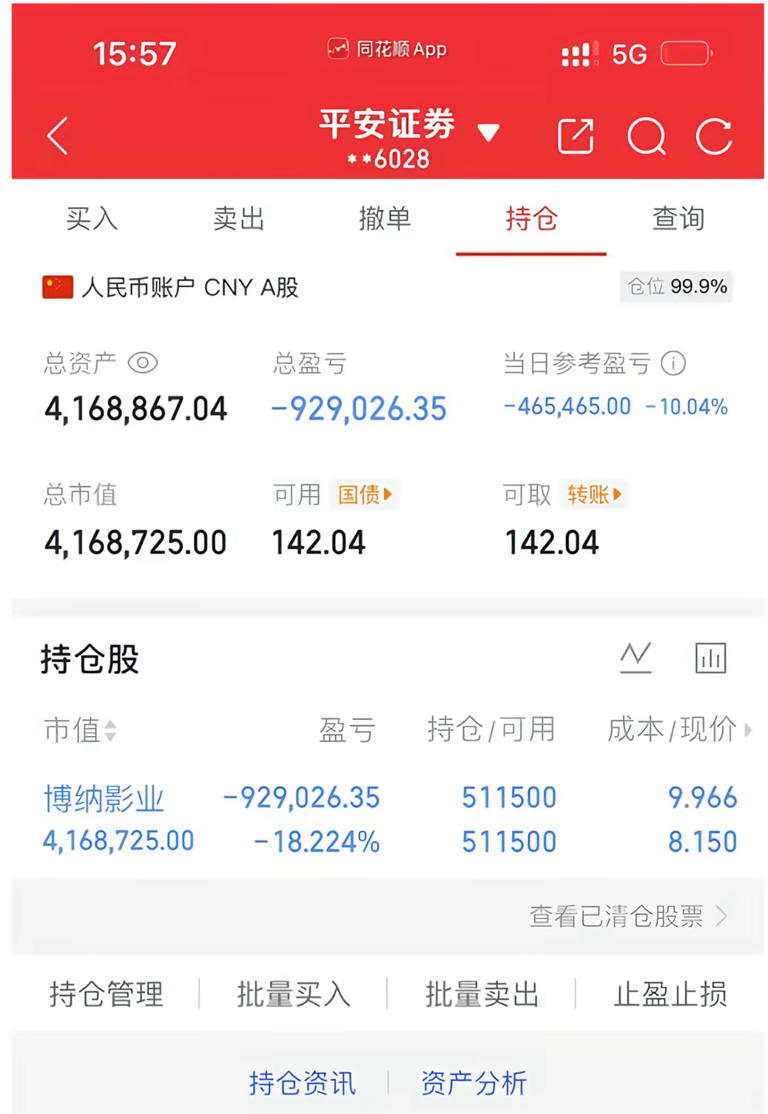
Task: Tap daily loss value -465,465.00
Action: tap(567, 406)
